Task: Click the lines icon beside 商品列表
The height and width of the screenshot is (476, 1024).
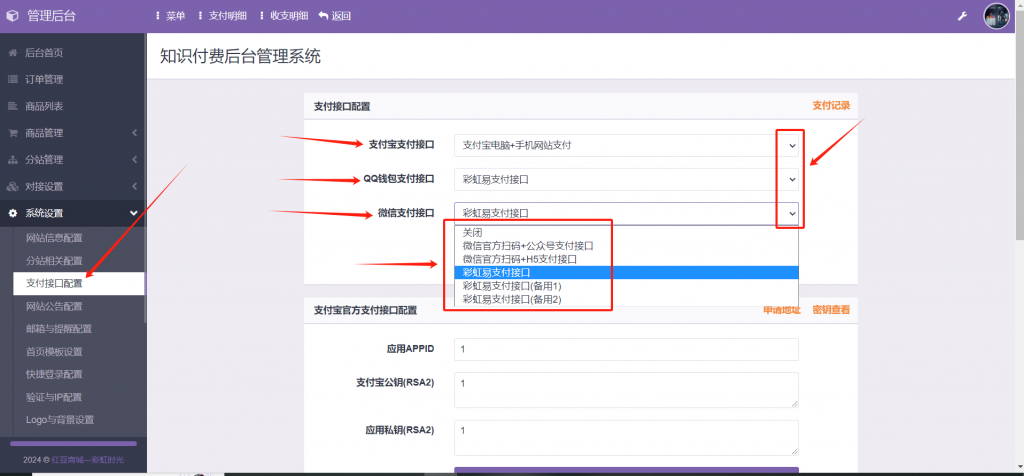Action: point(12,106)
